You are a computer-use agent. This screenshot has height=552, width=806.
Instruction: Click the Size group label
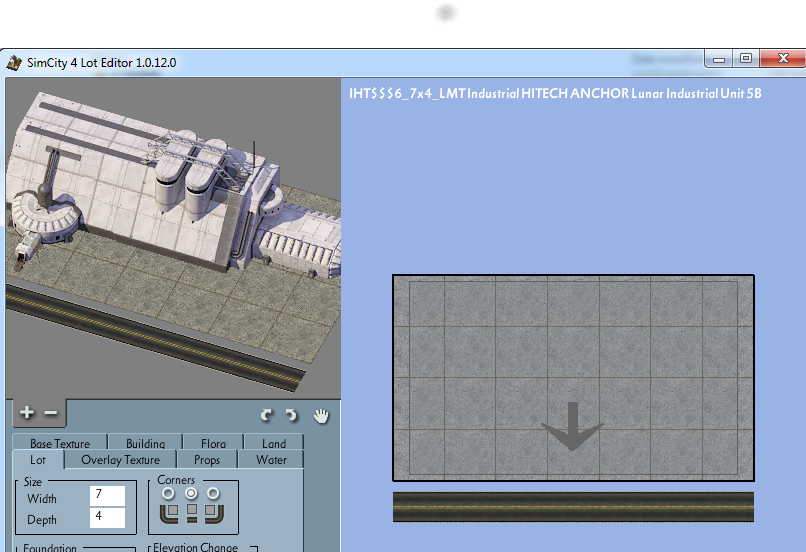point(33,482)
